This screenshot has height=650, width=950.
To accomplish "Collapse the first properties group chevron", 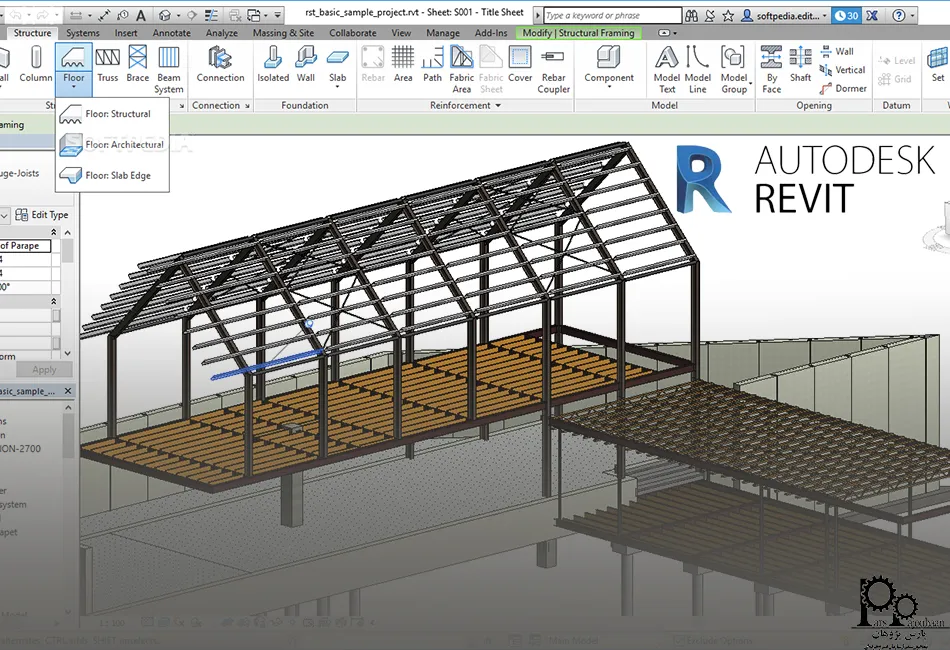I will [53, 232].
